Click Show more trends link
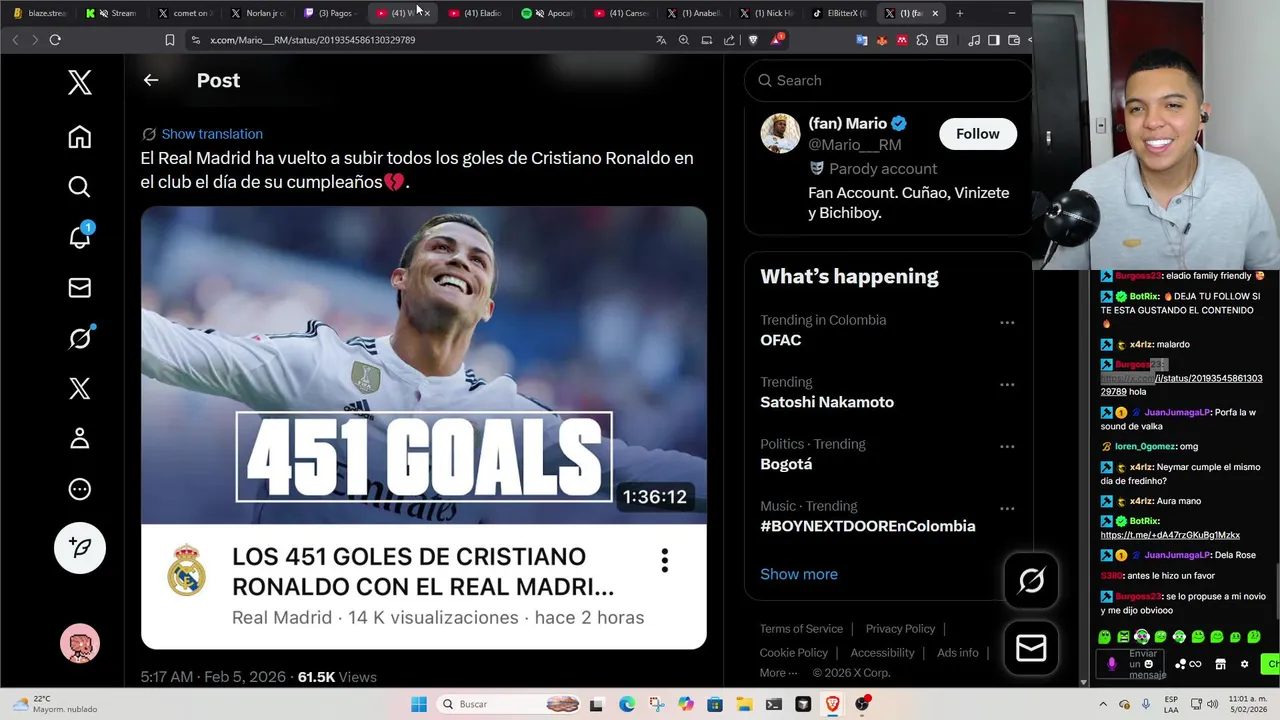Image resolution: width=1280 pixels, height=720 pixels. click(799, 574)
